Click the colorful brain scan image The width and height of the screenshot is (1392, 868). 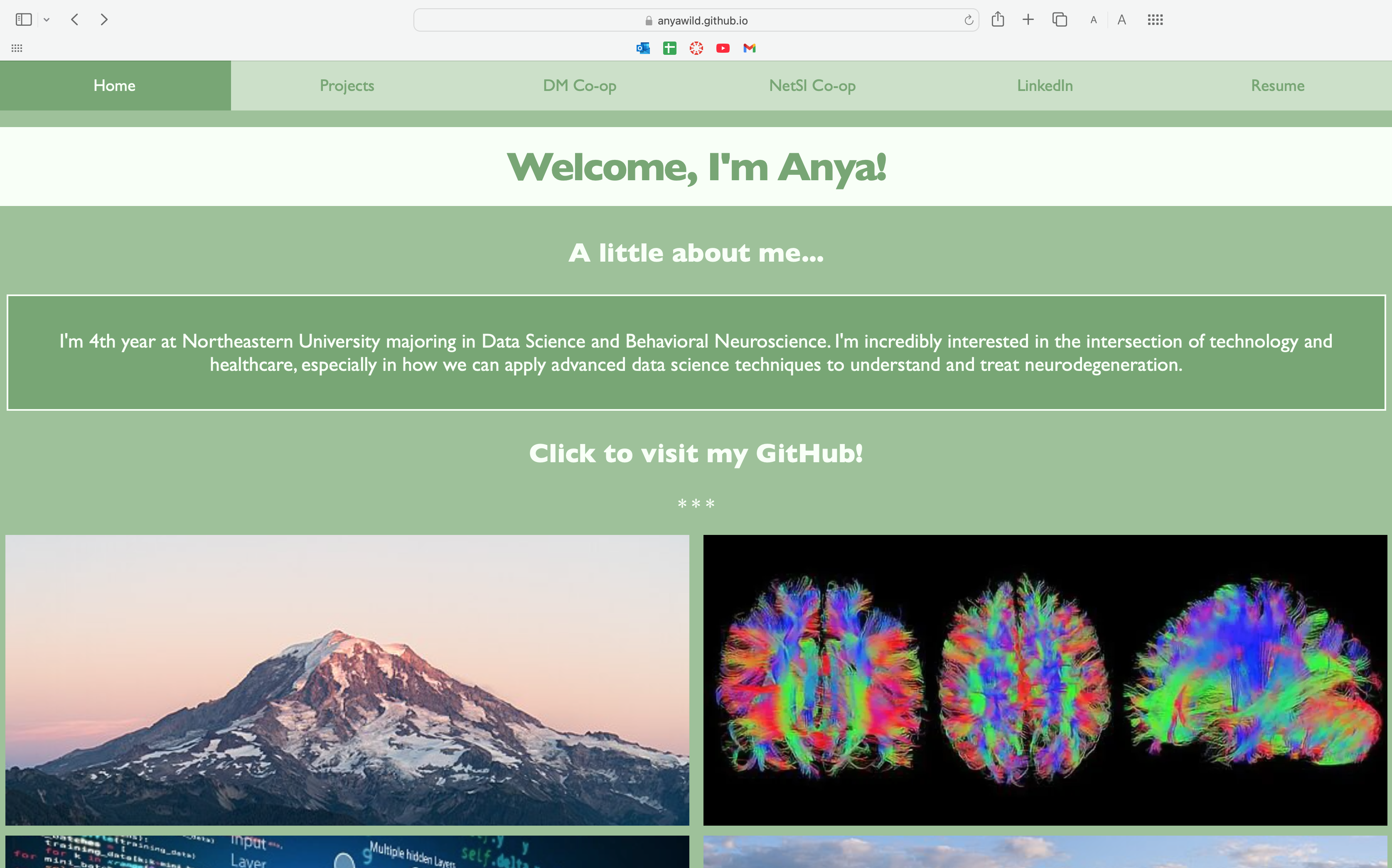1045,680
